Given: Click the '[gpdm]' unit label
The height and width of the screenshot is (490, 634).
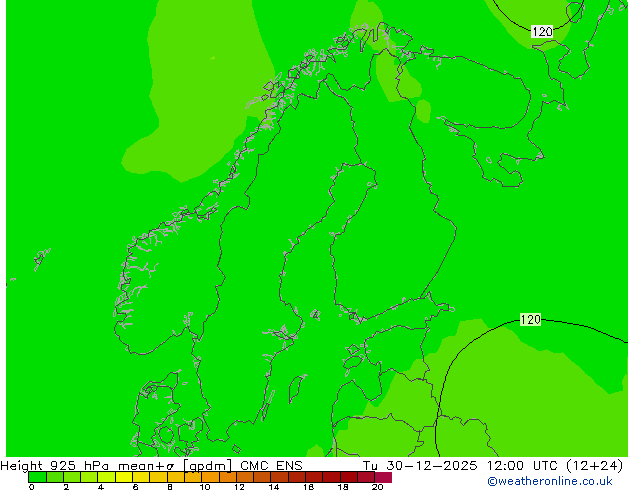Looking at the screenshot, I should (208, 466).
